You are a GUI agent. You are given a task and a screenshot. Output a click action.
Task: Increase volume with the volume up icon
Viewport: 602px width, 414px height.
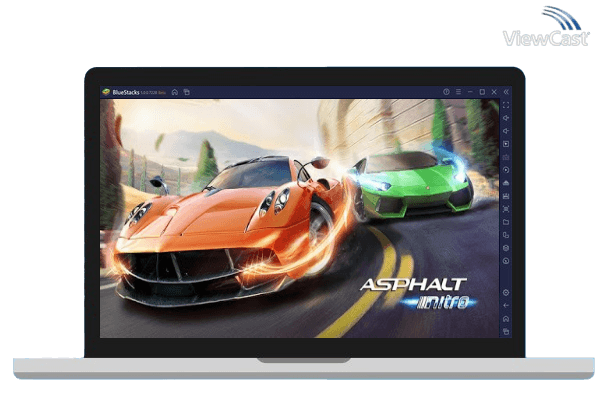506,118
